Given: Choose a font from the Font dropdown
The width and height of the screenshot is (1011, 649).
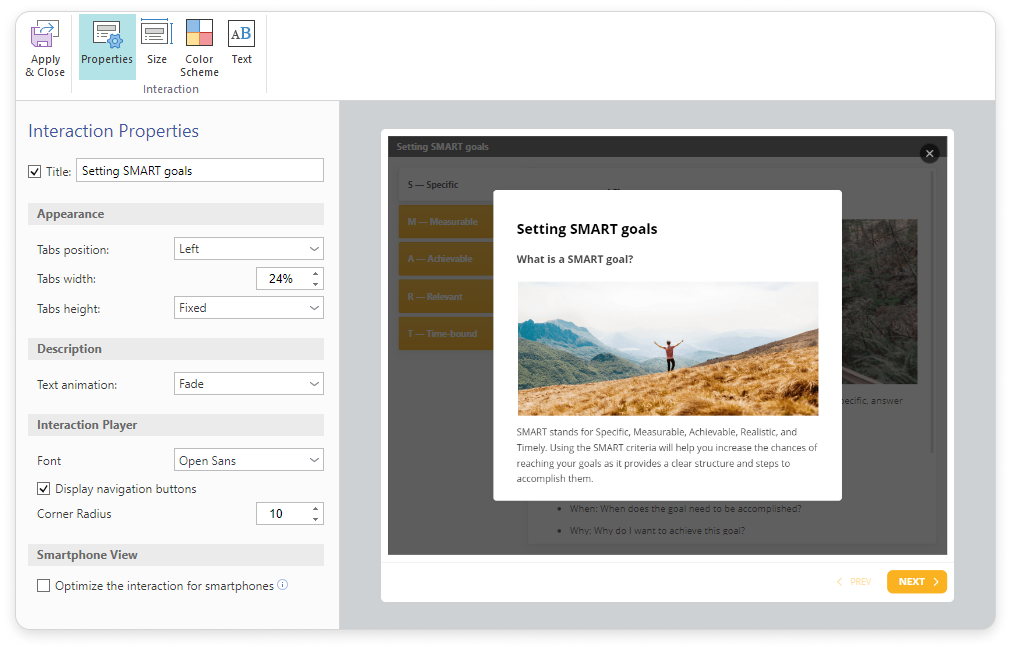Looking at the screenshot, I should coord(249,461).
